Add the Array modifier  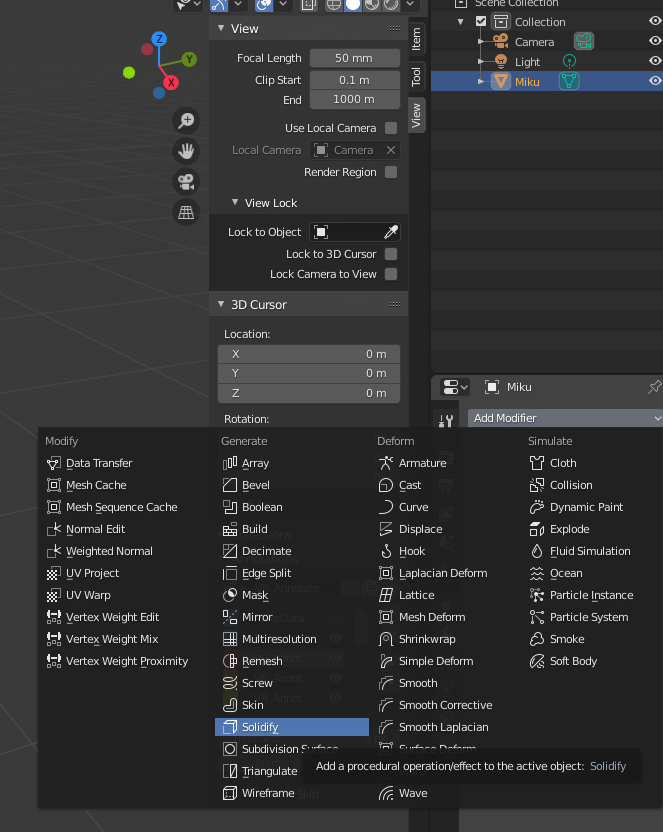click(x=292, y=463)
